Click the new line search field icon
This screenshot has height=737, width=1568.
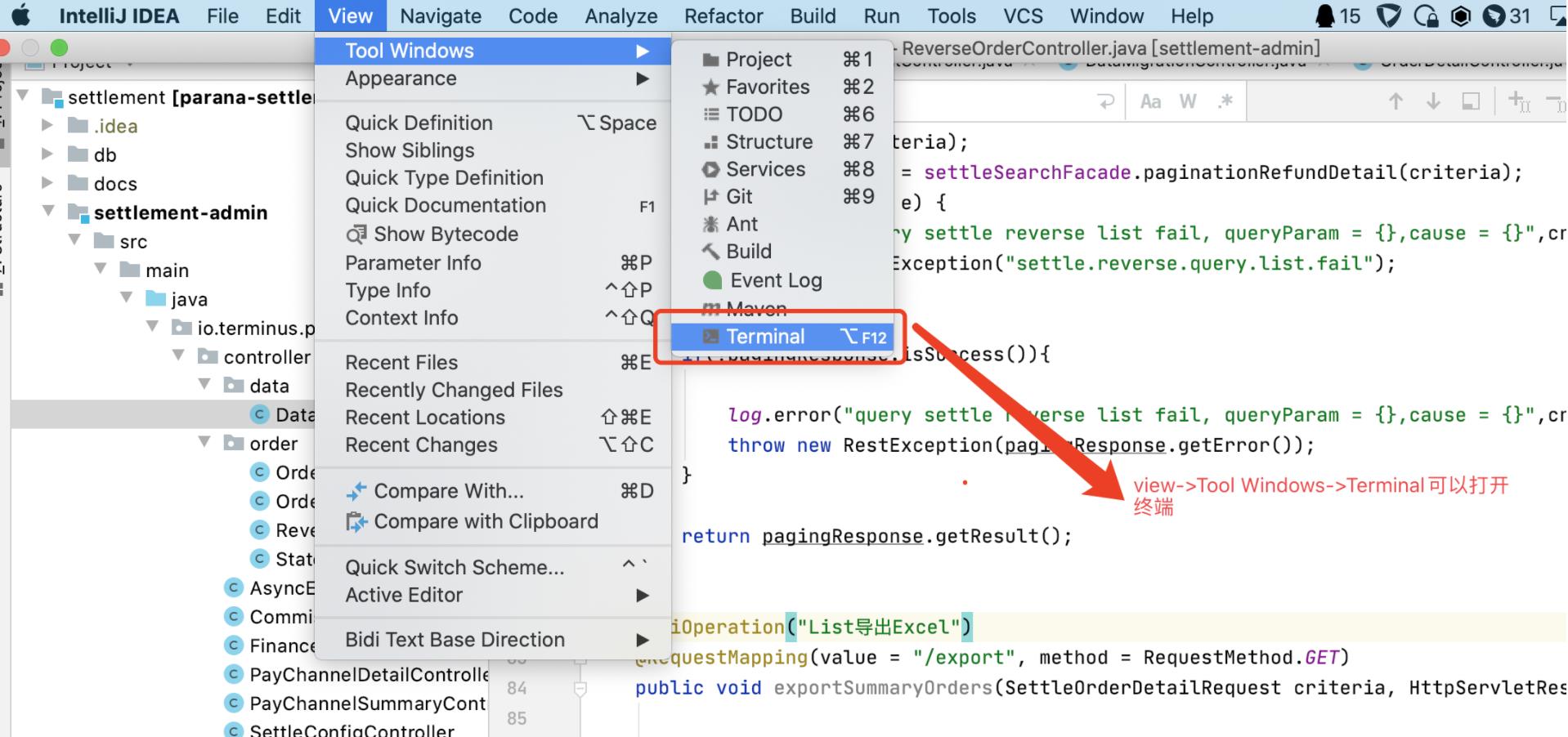point(1106,102)
